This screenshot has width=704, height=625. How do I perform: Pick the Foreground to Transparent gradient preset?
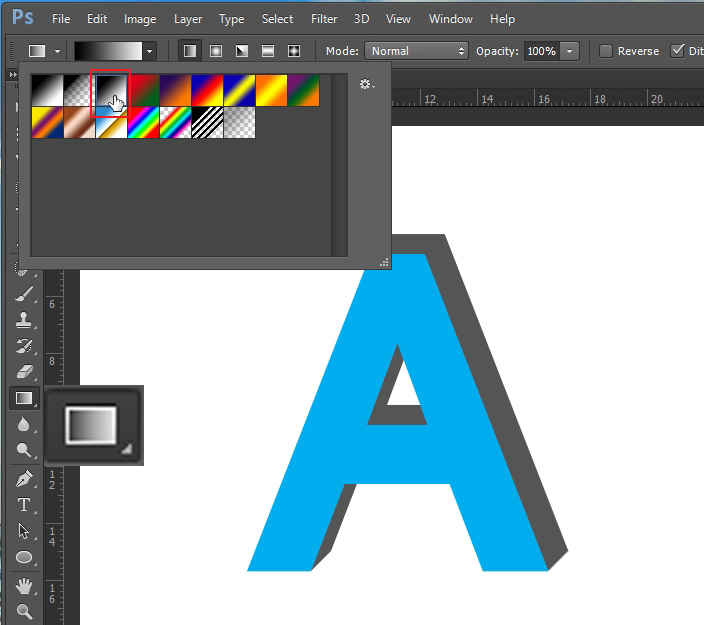click(x=79, y=91)
